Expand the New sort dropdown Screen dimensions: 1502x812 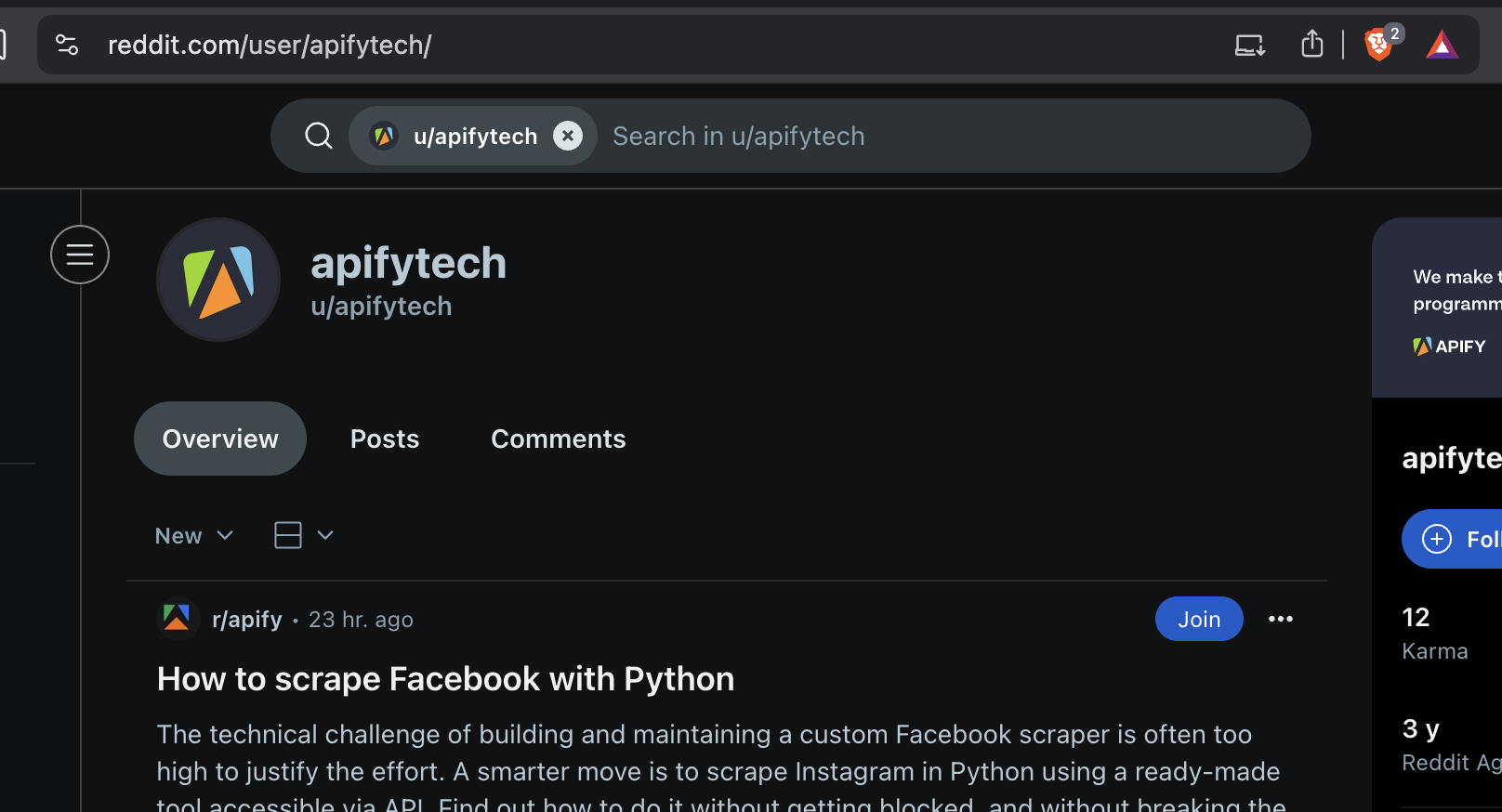coord(193,536)
